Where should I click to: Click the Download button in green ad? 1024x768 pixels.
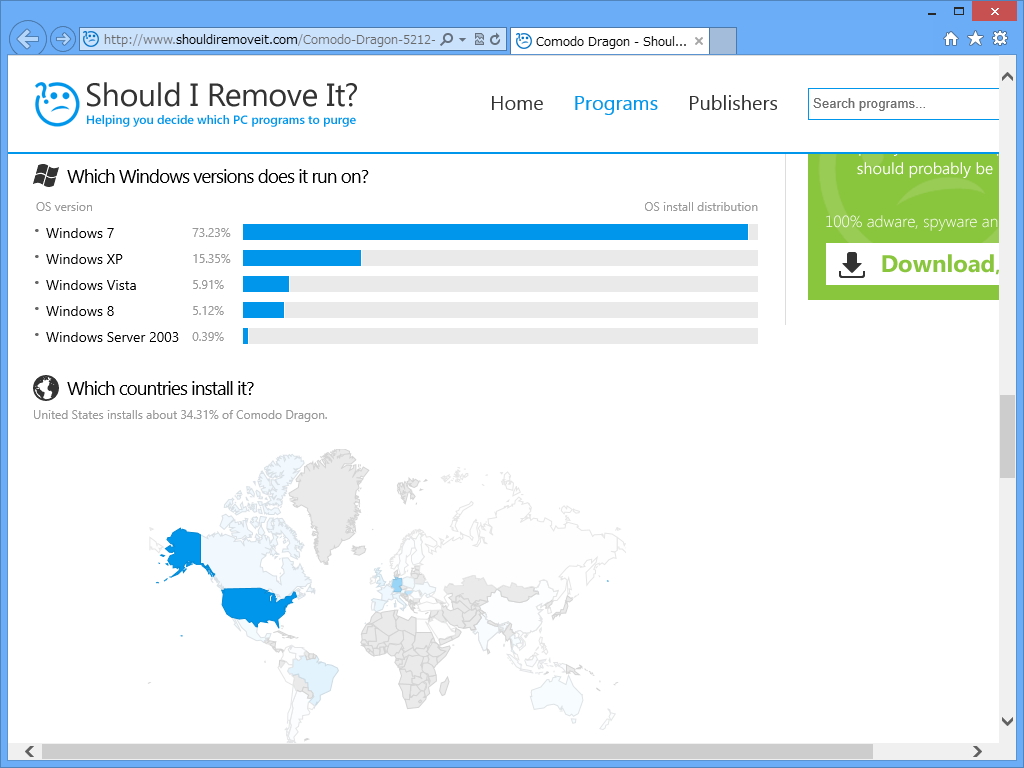912,264
